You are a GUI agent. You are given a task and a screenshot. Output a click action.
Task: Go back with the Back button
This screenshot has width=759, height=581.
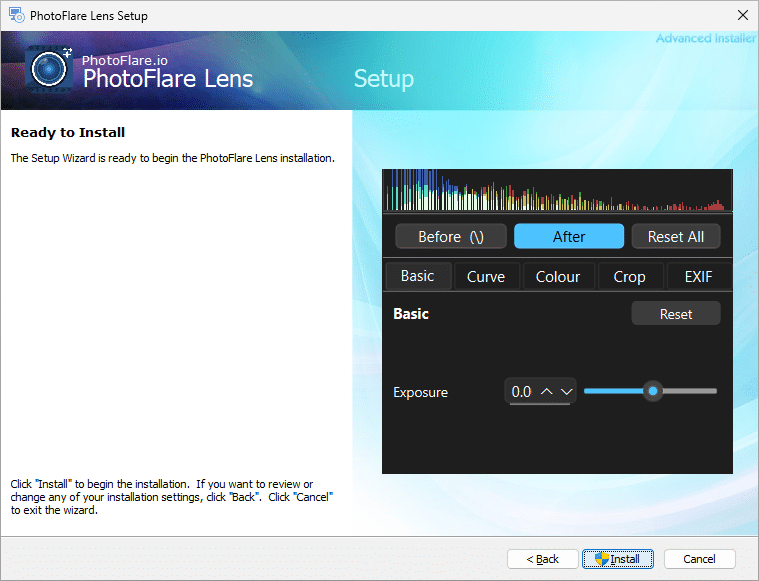click(x=543, y=559)
